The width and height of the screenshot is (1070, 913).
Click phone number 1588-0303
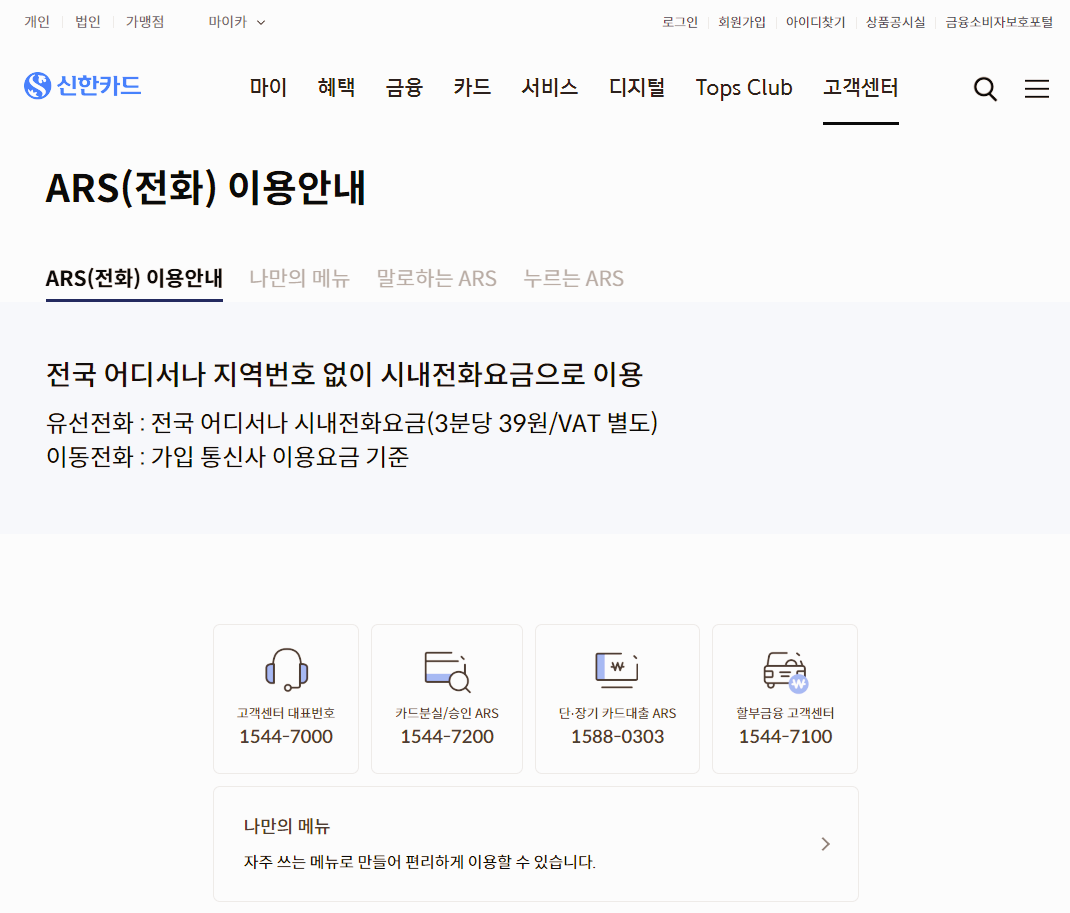point(618,736)
